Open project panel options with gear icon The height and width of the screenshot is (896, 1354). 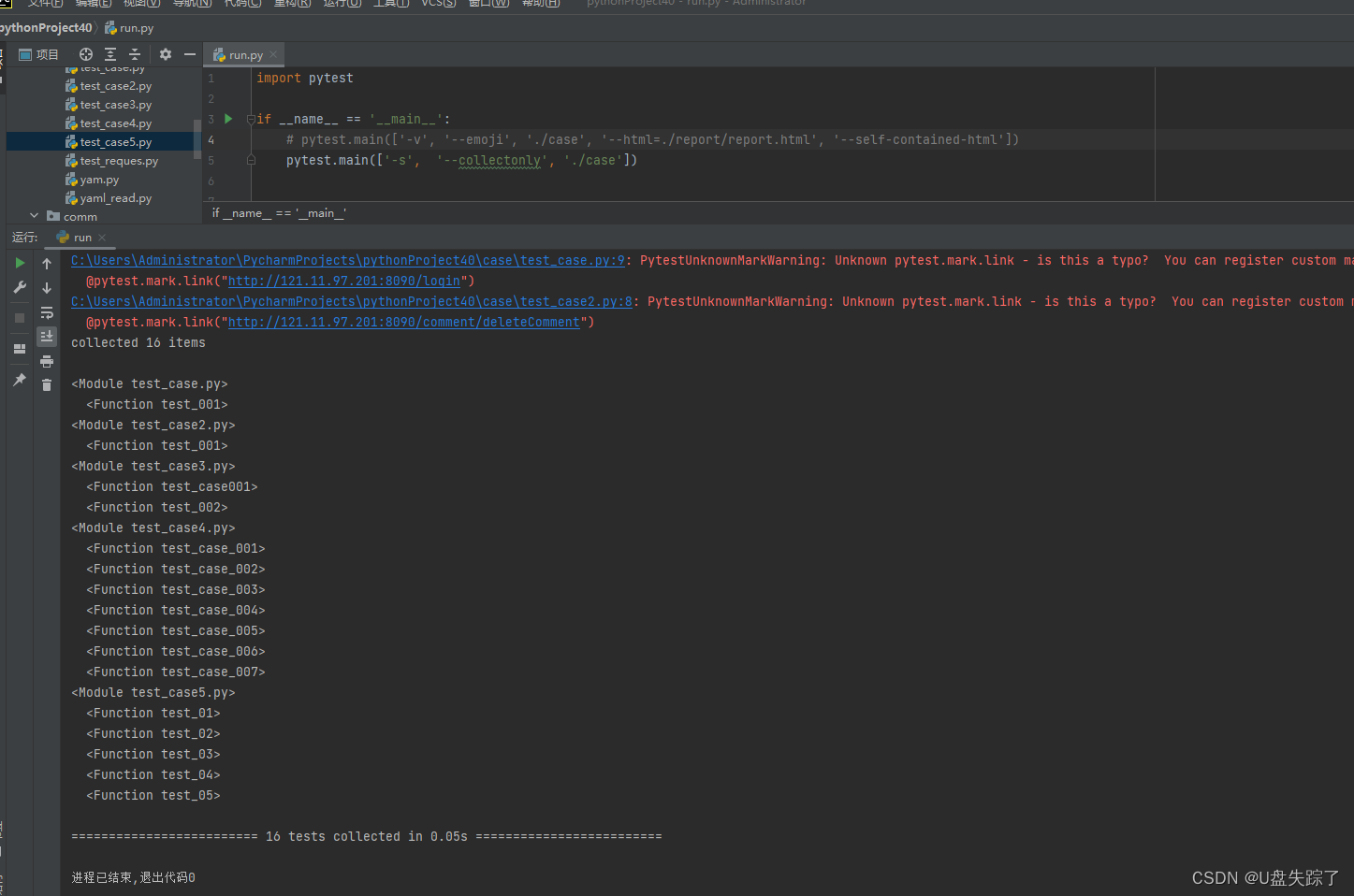pyautogui.click(x=165, y=54)
